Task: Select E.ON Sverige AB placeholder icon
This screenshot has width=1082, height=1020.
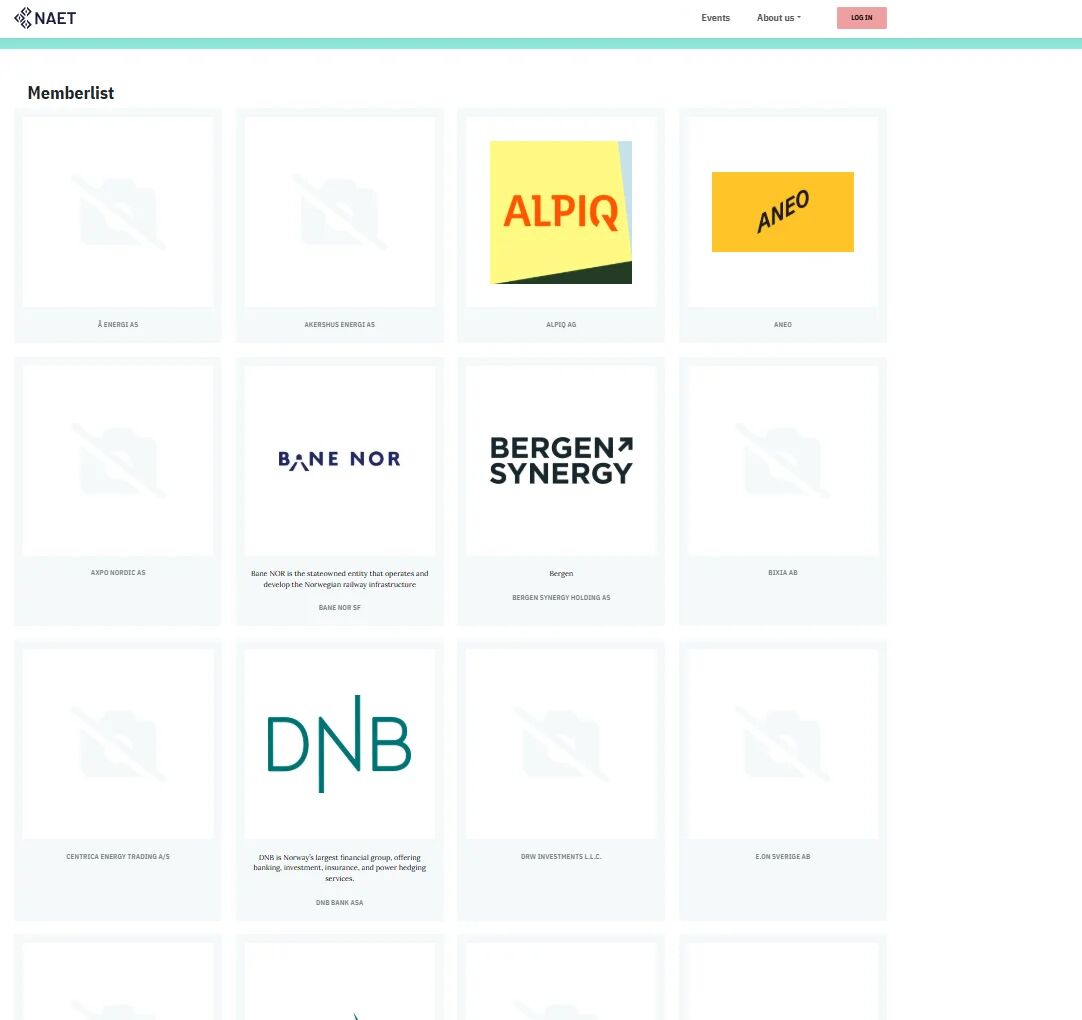Action: coord(783,744)
